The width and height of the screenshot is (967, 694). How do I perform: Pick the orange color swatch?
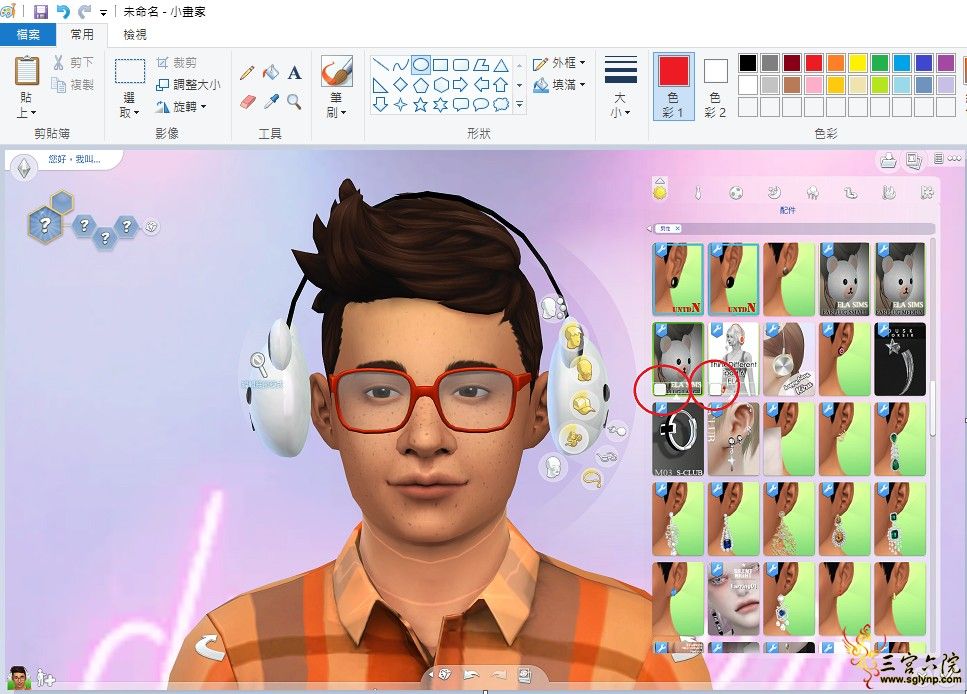click(836, 63)
